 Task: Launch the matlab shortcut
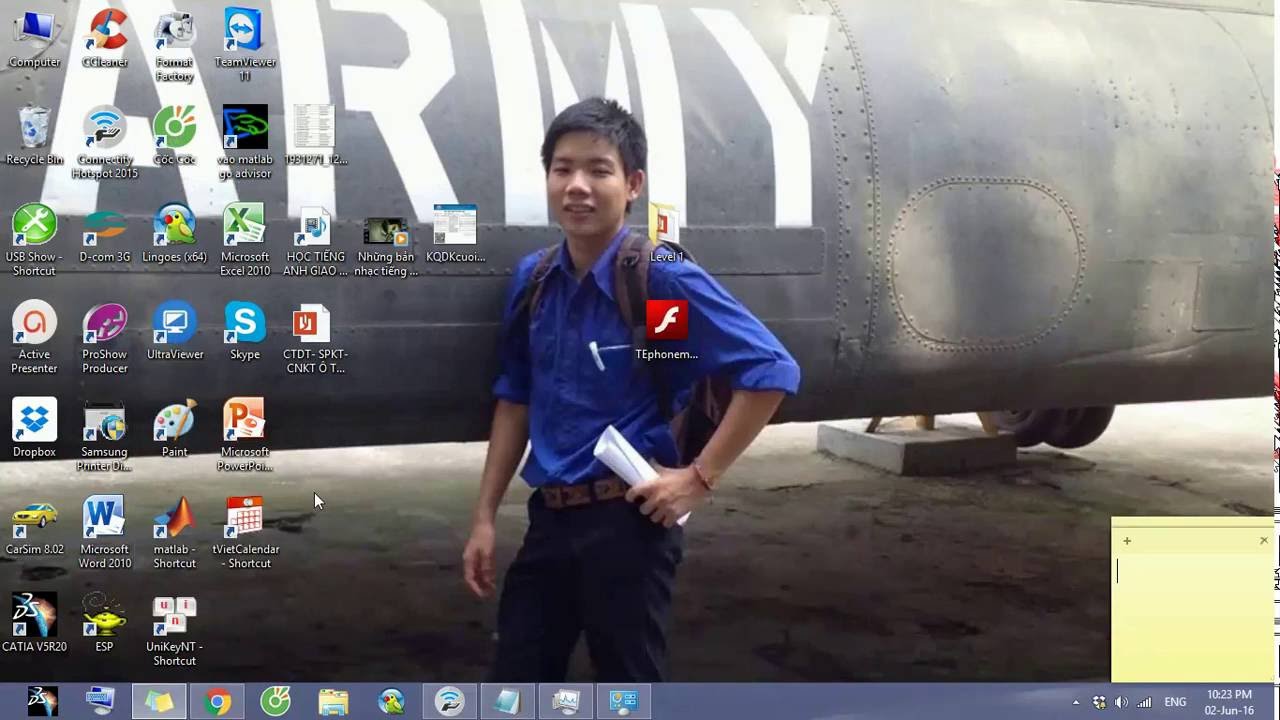point(174,532)
